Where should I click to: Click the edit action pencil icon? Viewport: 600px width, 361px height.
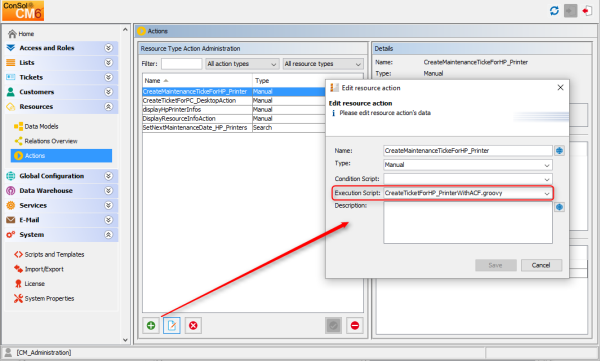pyautogui.click(x=172, y=325)
